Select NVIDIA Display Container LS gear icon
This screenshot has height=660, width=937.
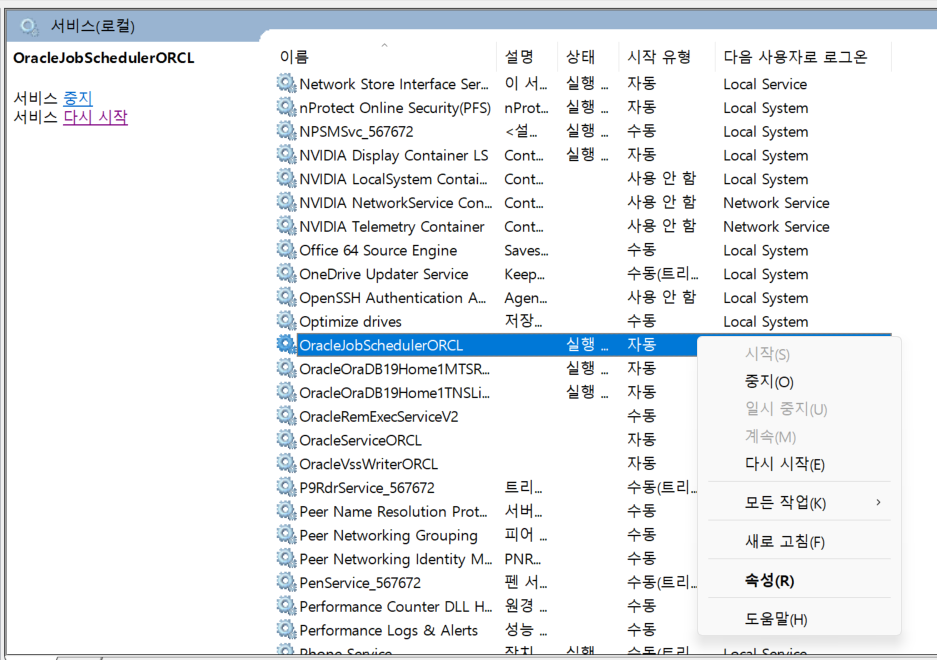click(x=286, y=154)
